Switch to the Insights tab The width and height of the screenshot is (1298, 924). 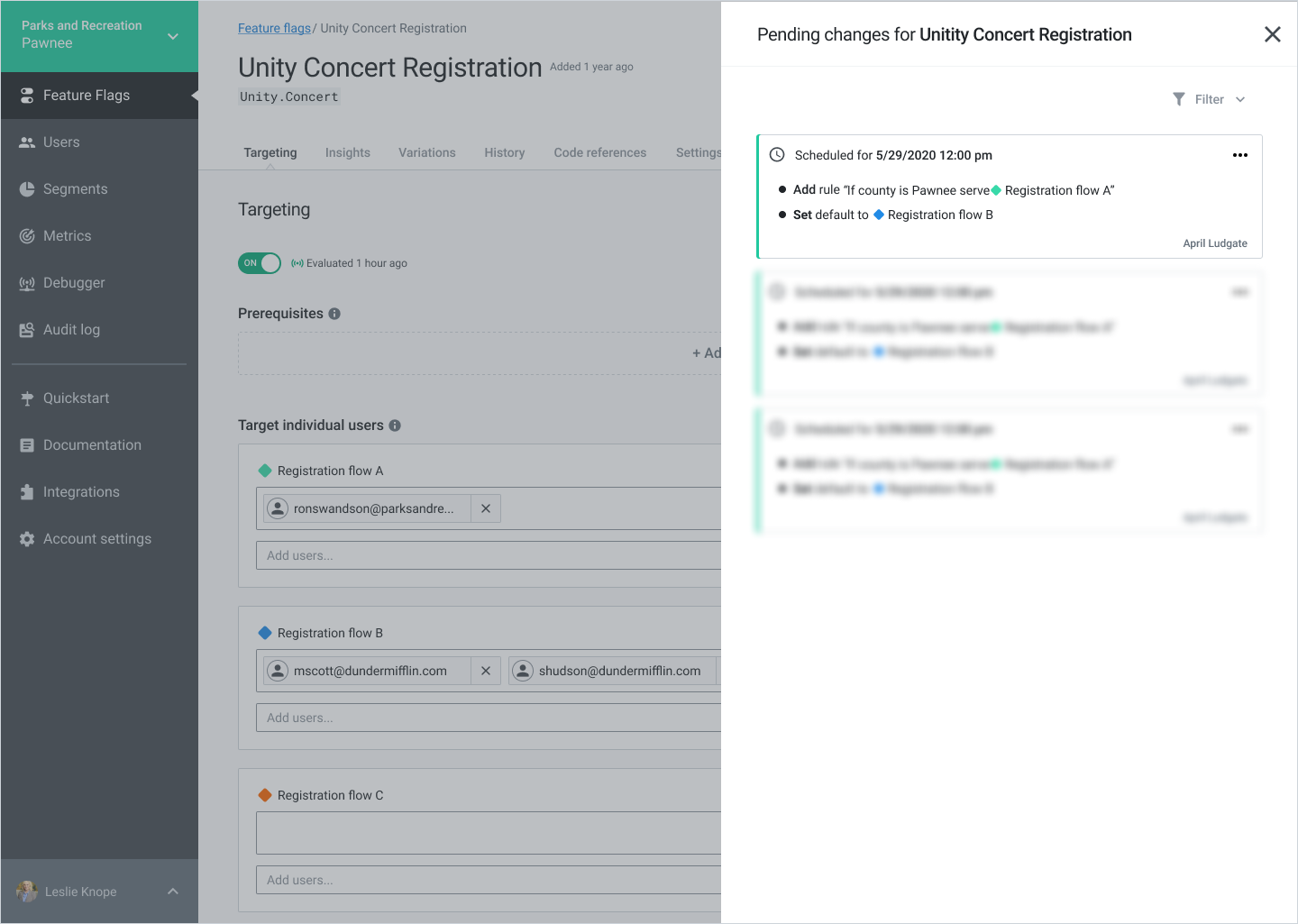point(348,153)
